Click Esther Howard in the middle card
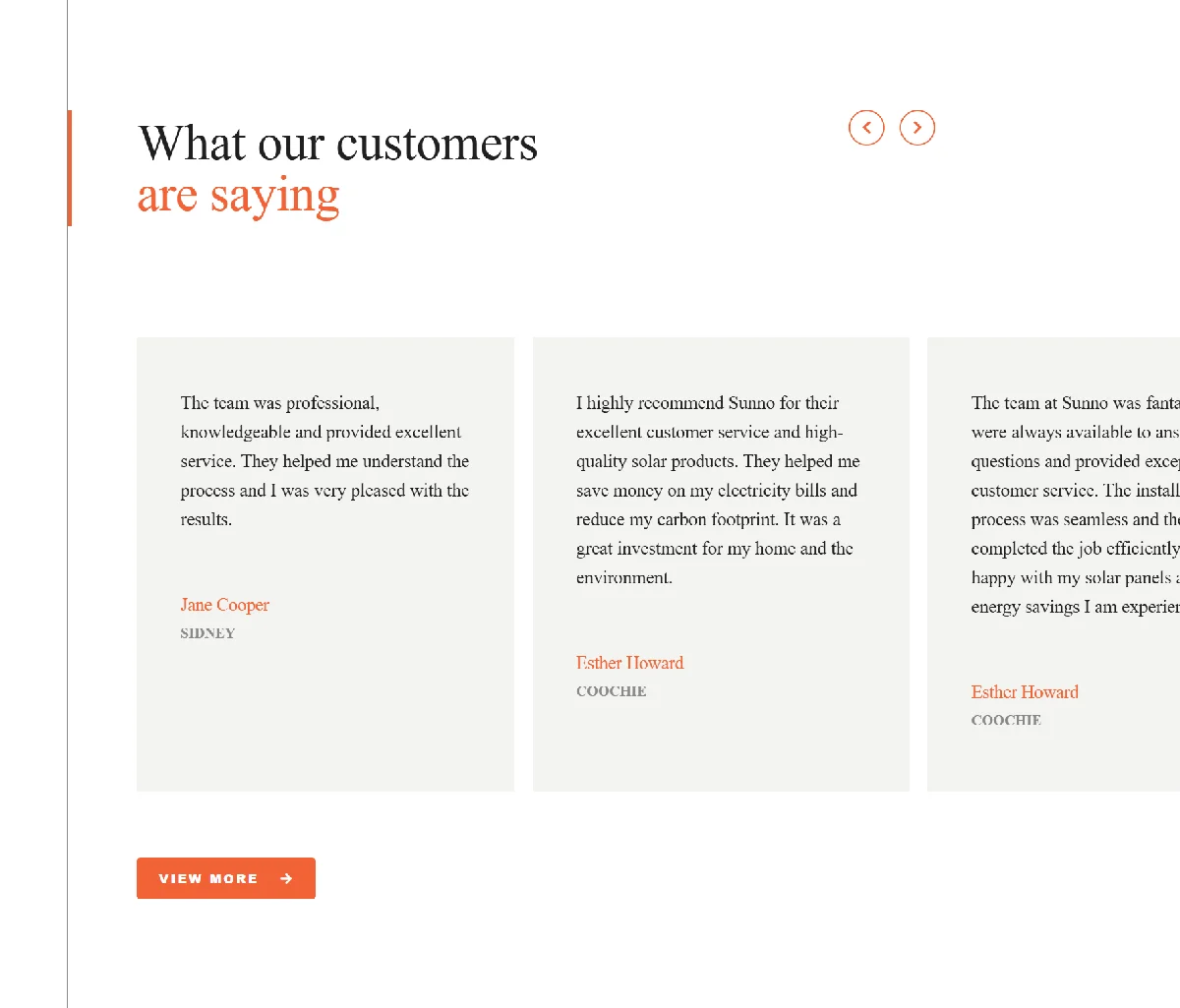Image resolution: width=1180 pixels, height=1008 pixels. pos(629,663)
